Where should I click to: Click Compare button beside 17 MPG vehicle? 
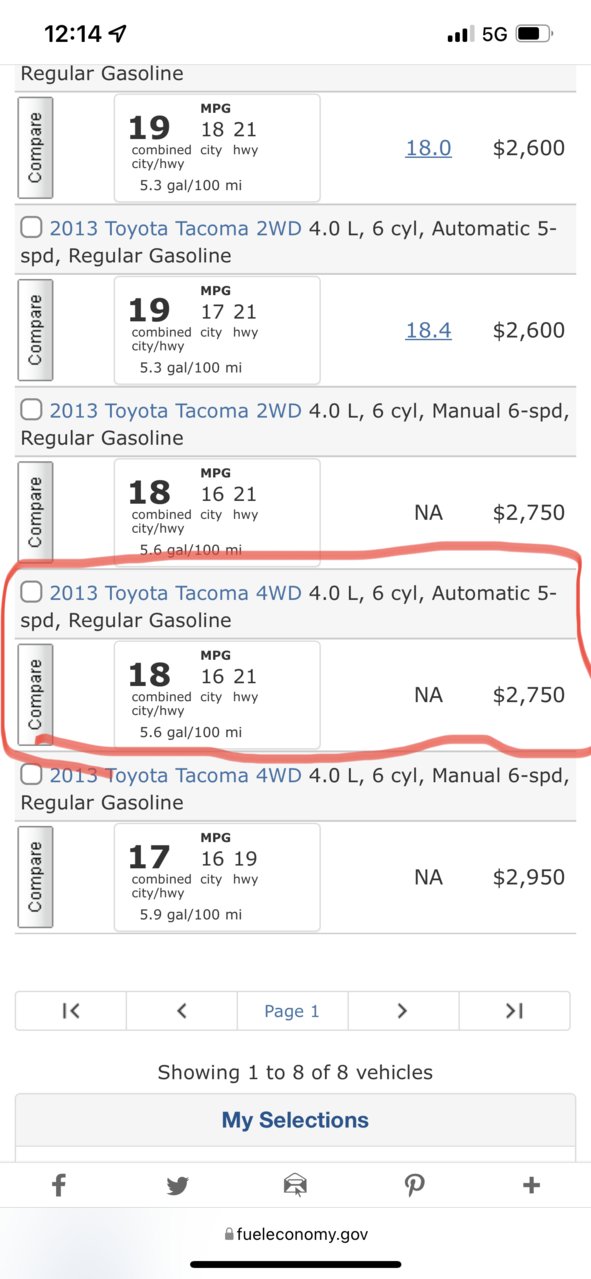(x=35, y=877)
